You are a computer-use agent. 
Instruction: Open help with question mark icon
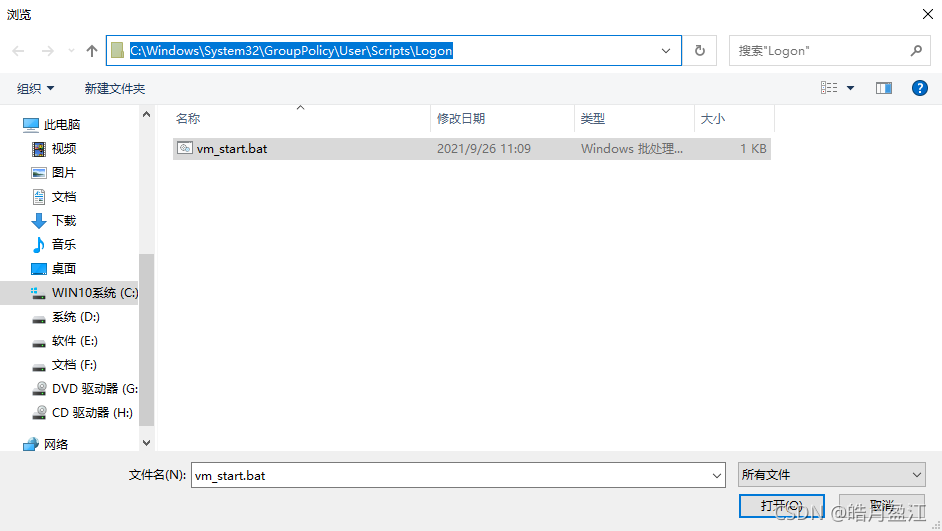click(x=920, y=88)
